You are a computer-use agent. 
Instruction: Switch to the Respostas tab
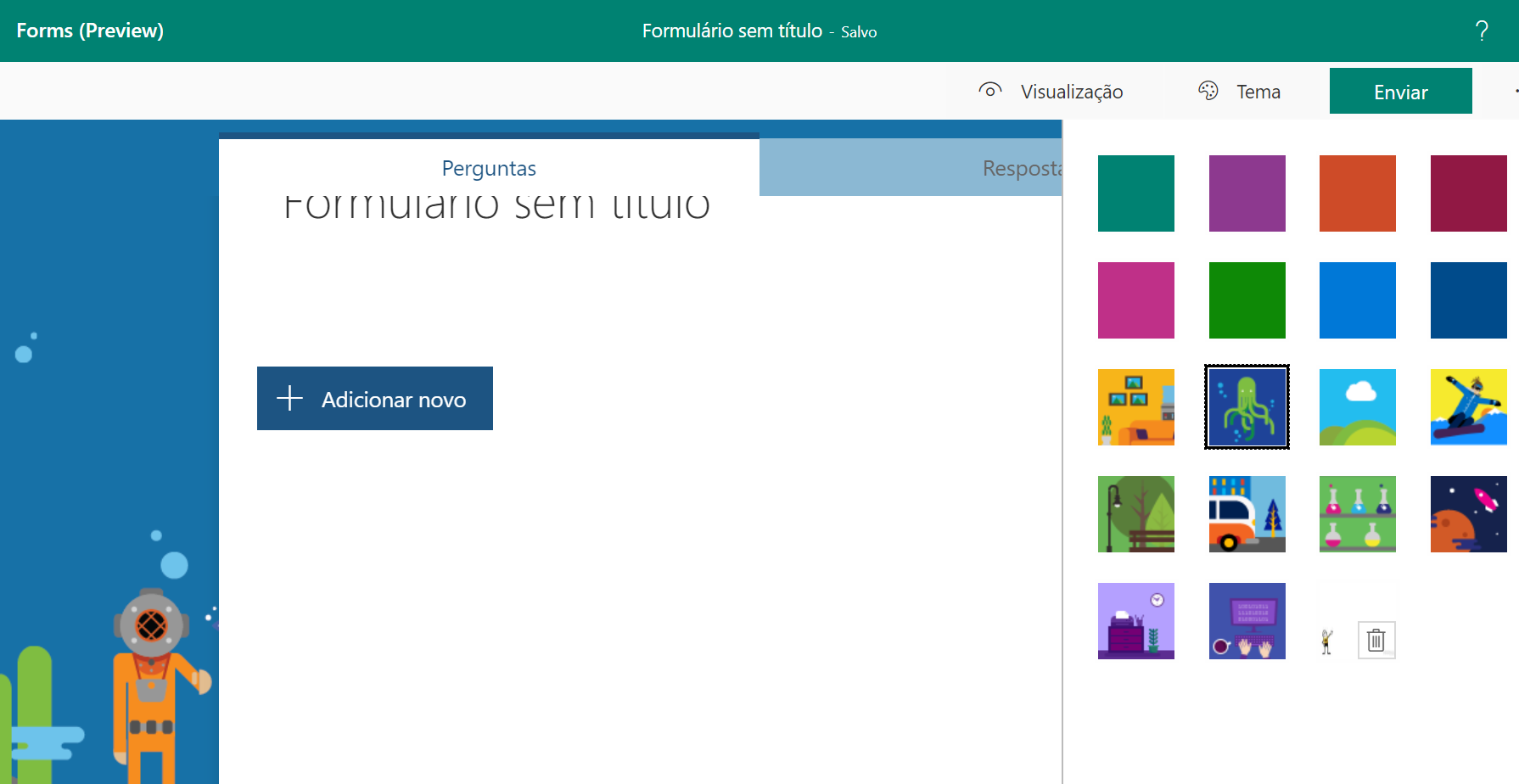click(911, 168)
